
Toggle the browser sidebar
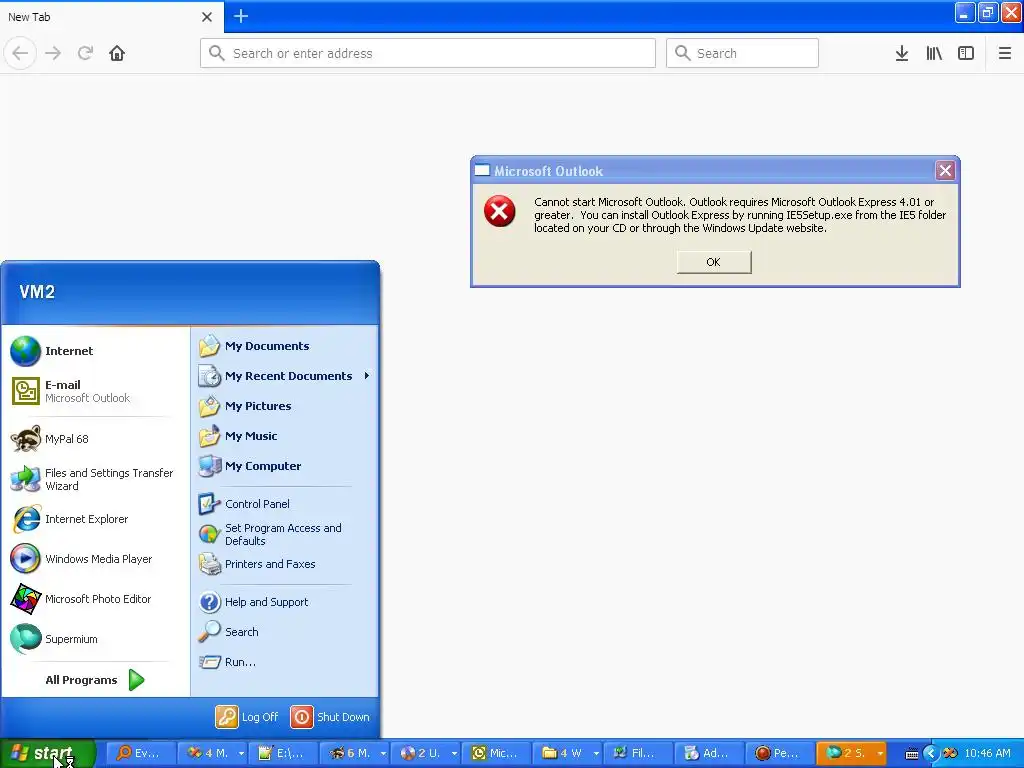pos(966,53)
